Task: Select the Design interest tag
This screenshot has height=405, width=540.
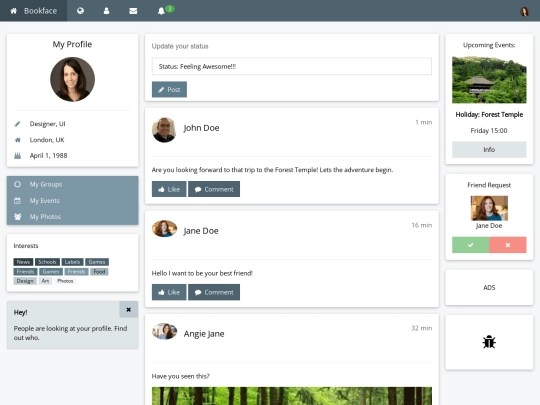Action: click(25, 281)
